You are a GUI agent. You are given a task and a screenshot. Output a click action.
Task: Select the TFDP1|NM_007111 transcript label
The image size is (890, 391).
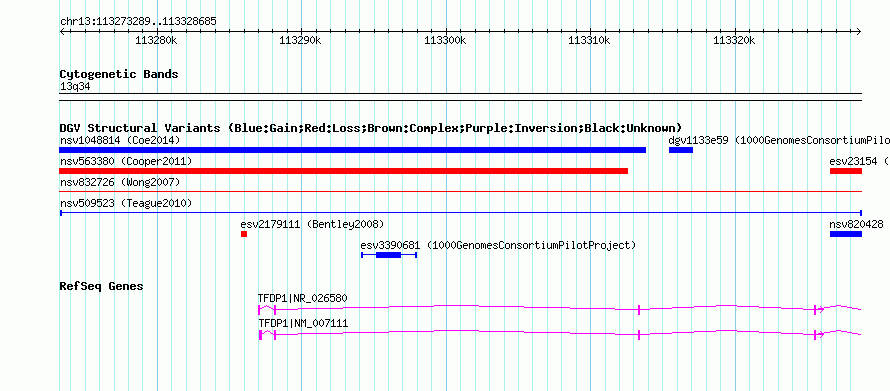click(x=303, y=323)
